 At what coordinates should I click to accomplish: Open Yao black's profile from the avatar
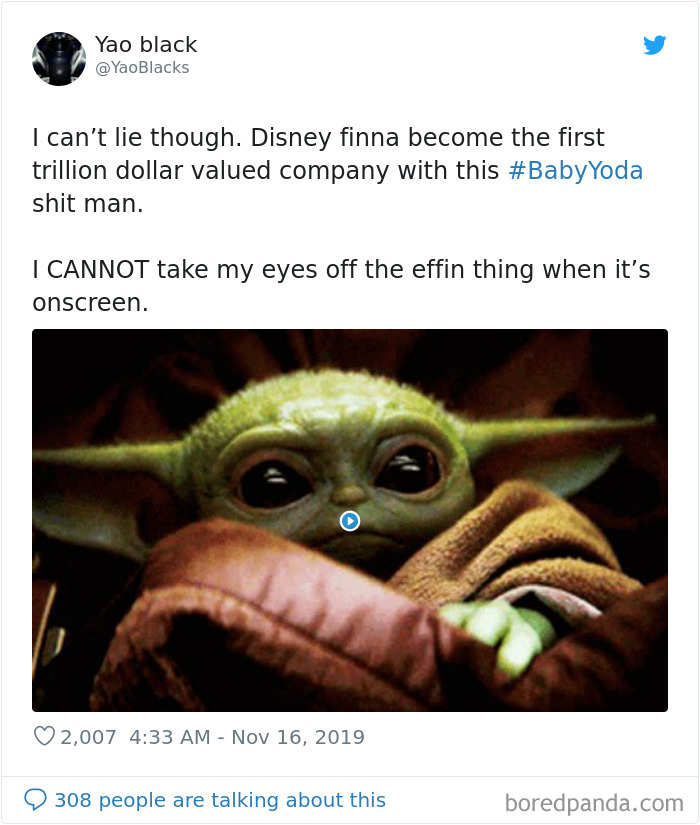point(58,57)
